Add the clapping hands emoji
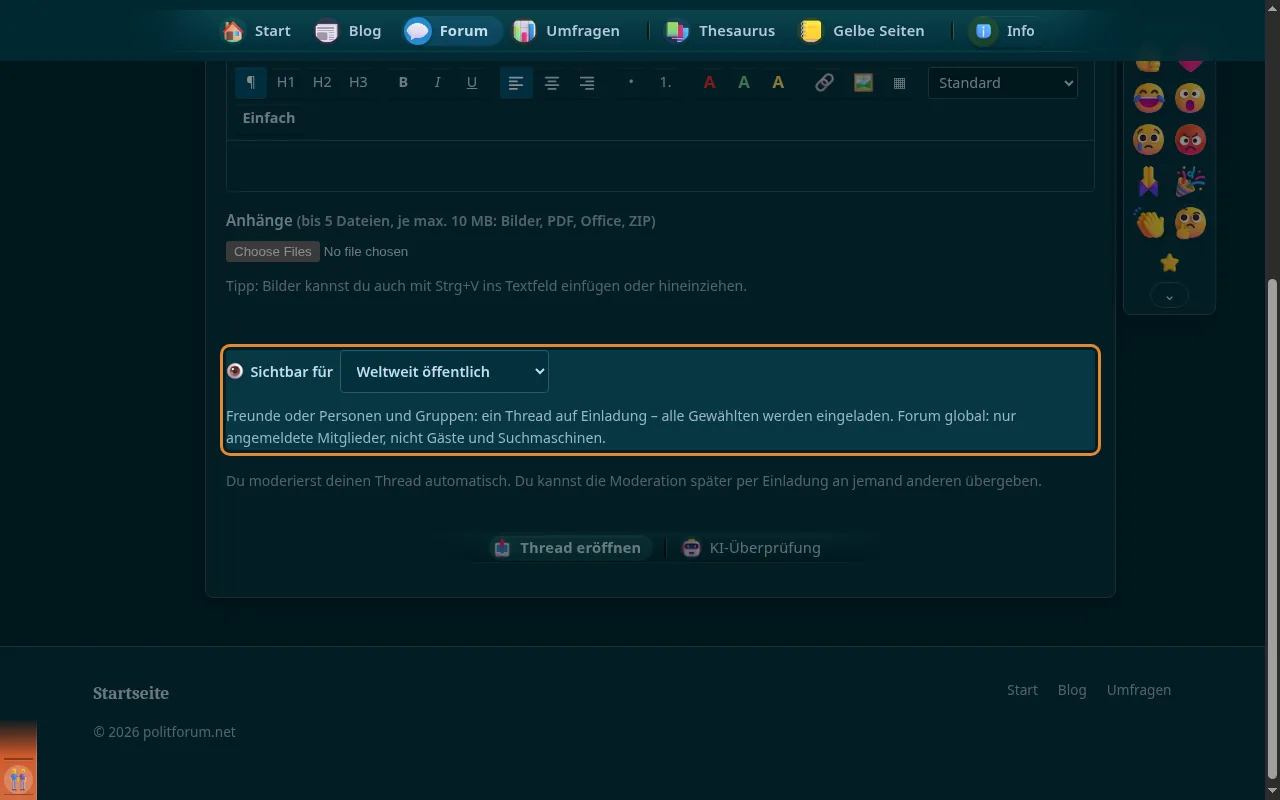 pos(1149,222)
